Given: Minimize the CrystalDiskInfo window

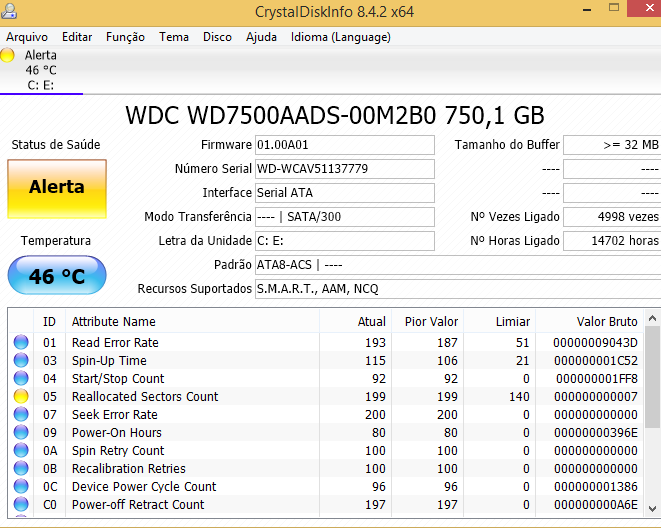Looking at the screenshot, I should tap(587, 9).
